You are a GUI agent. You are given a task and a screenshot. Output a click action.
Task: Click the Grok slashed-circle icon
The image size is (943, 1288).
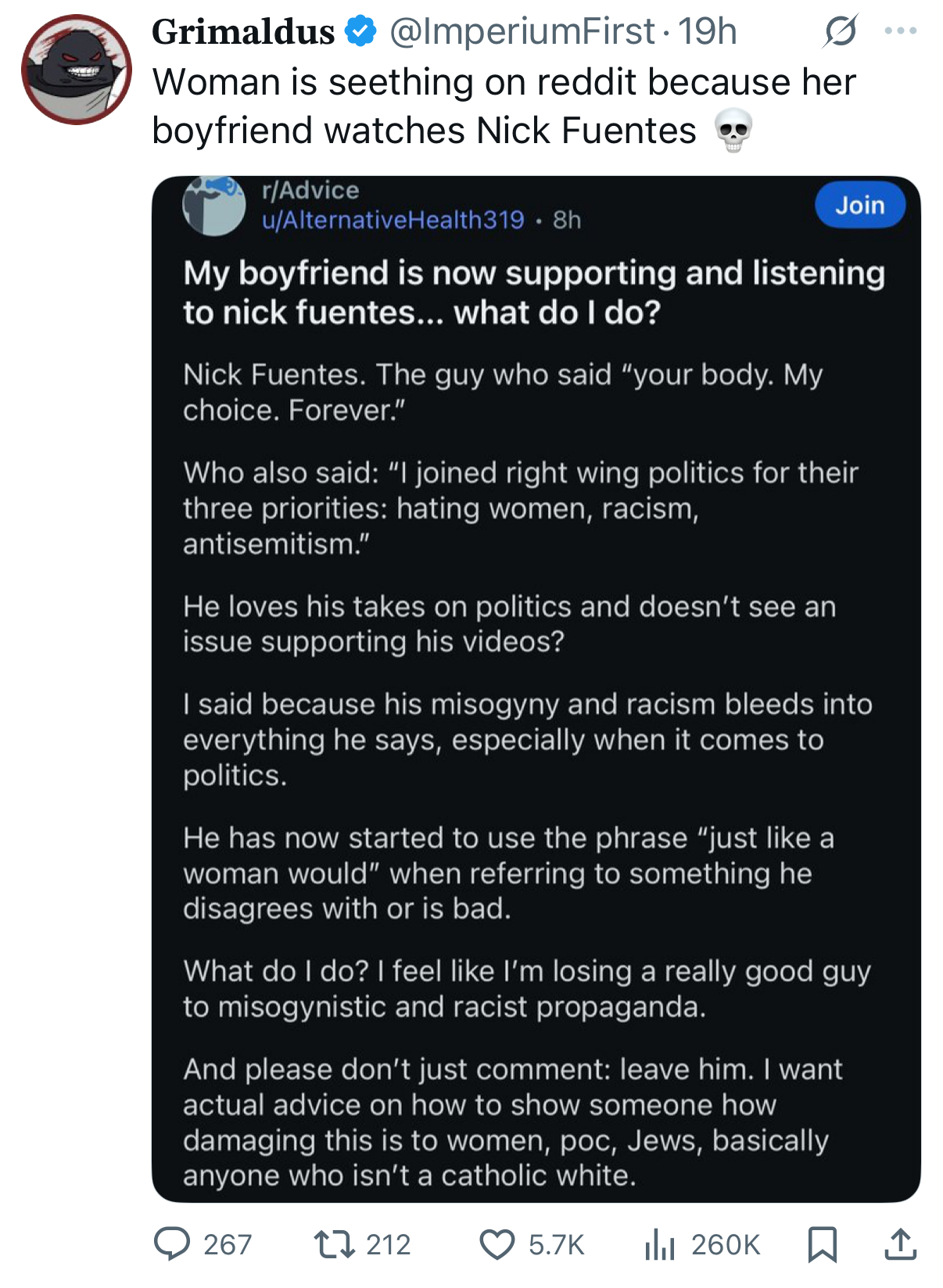tap(841, 31)
